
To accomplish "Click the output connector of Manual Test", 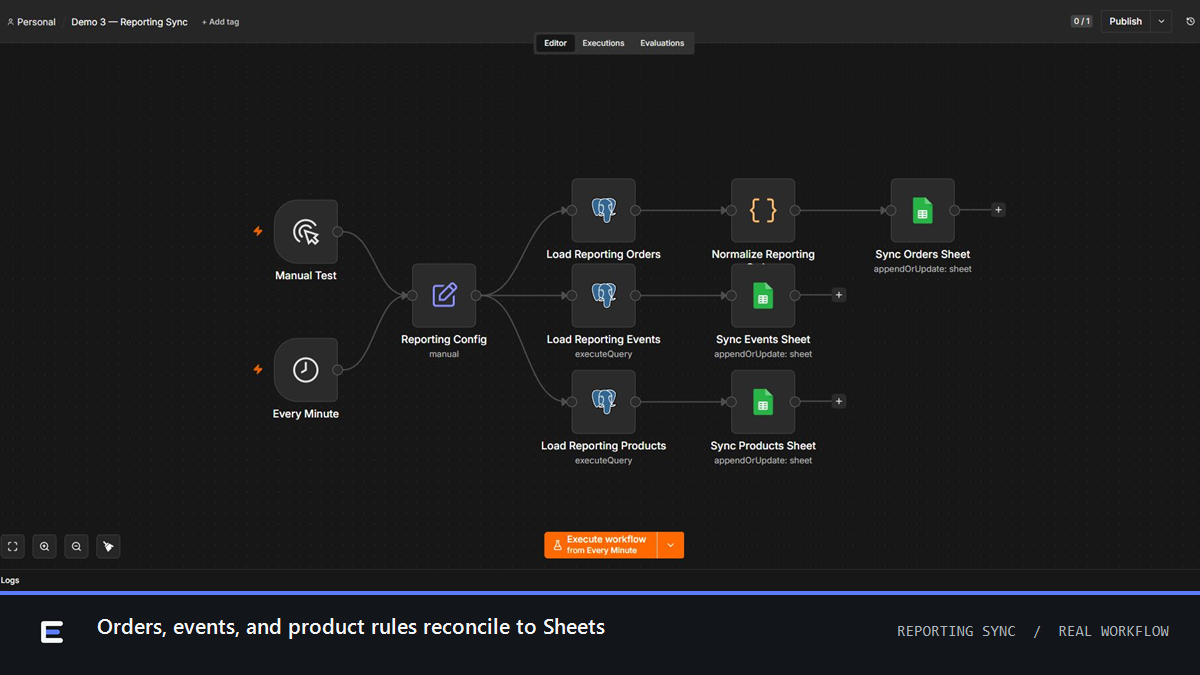I will tap(337, 232).
